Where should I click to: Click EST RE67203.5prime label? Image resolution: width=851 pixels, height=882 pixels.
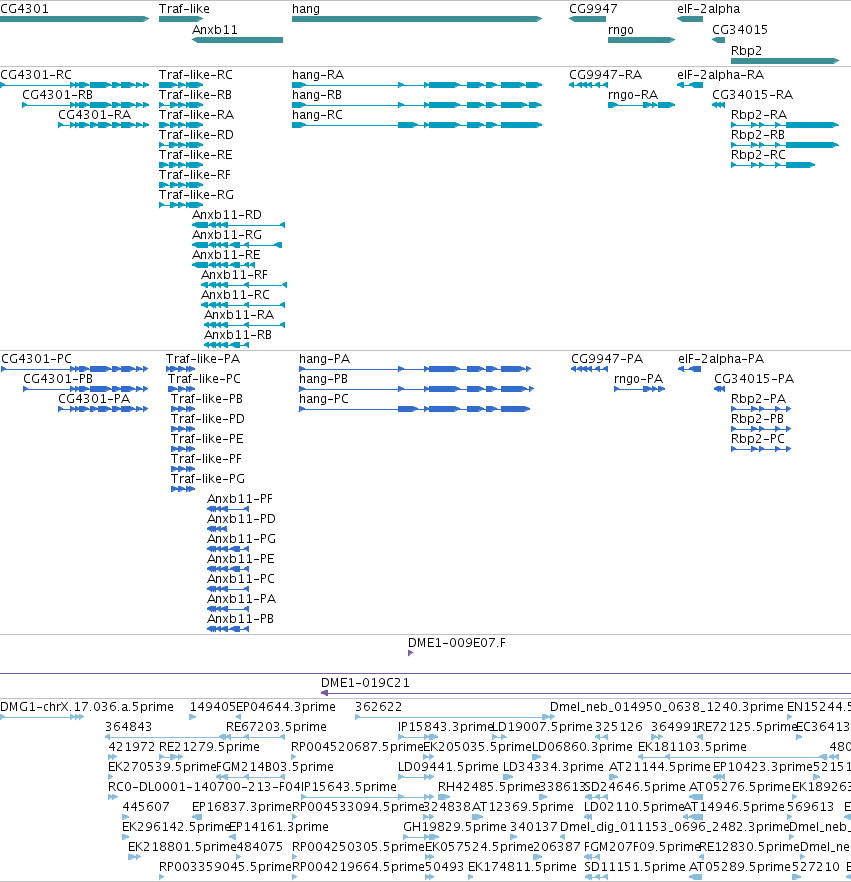(276, 727)
